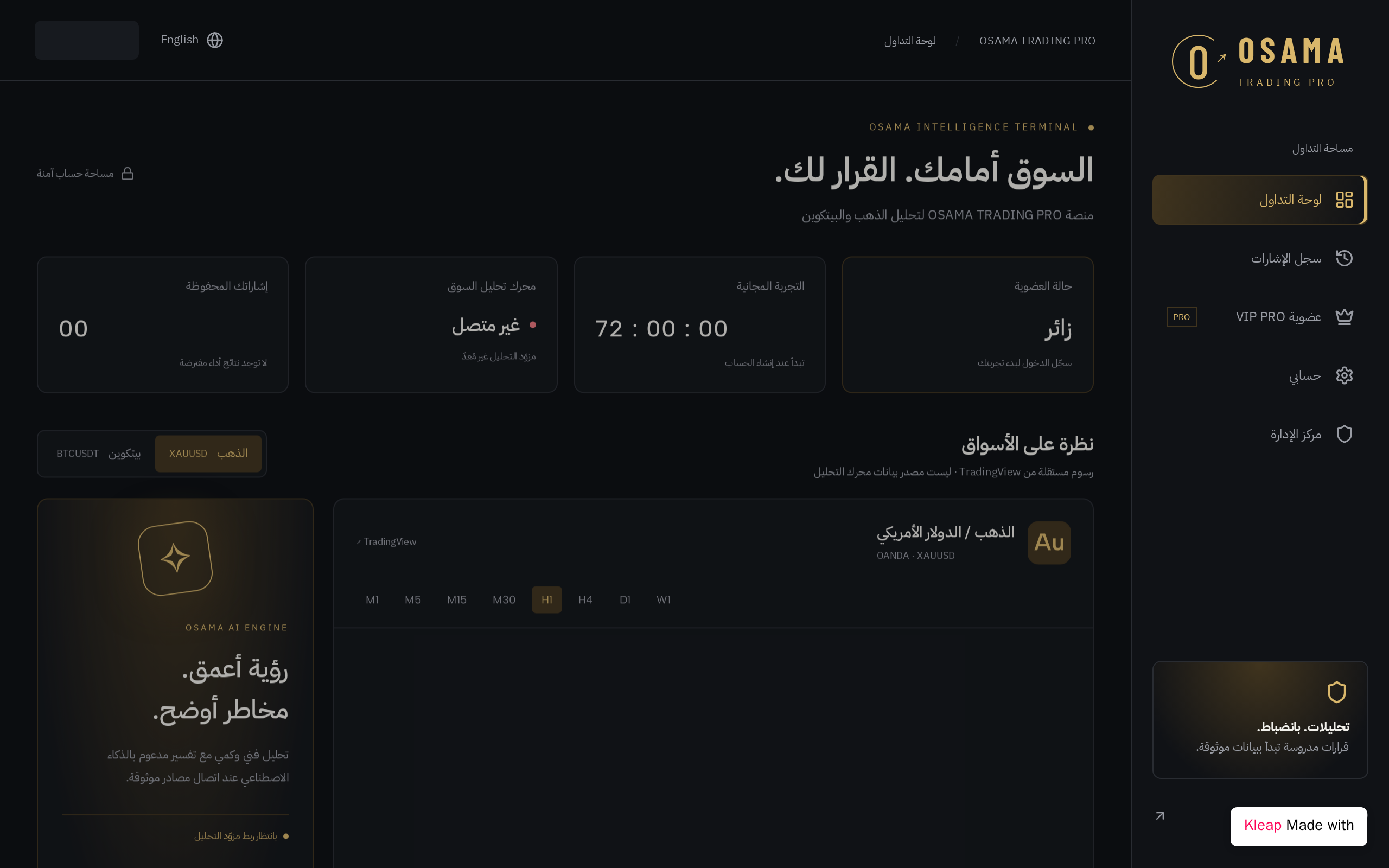Open مركز الإدارة in the sidebar
The width and height of the screenshot is (1389, 868).
tap(1260, 434)
